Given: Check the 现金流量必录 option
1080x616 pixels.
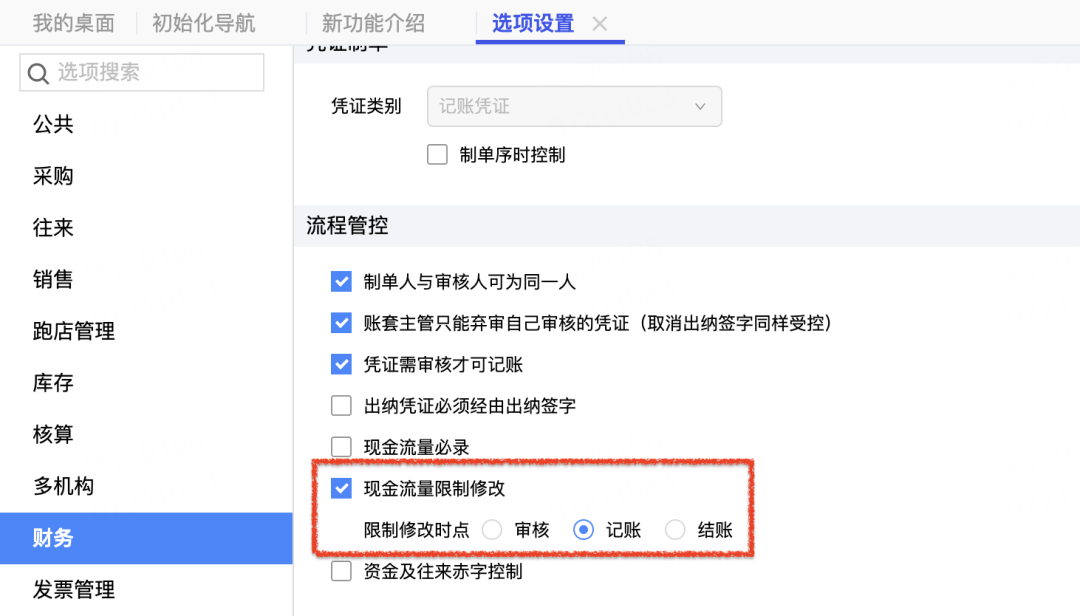Looking at the screenshot, I should pos(342,447).
